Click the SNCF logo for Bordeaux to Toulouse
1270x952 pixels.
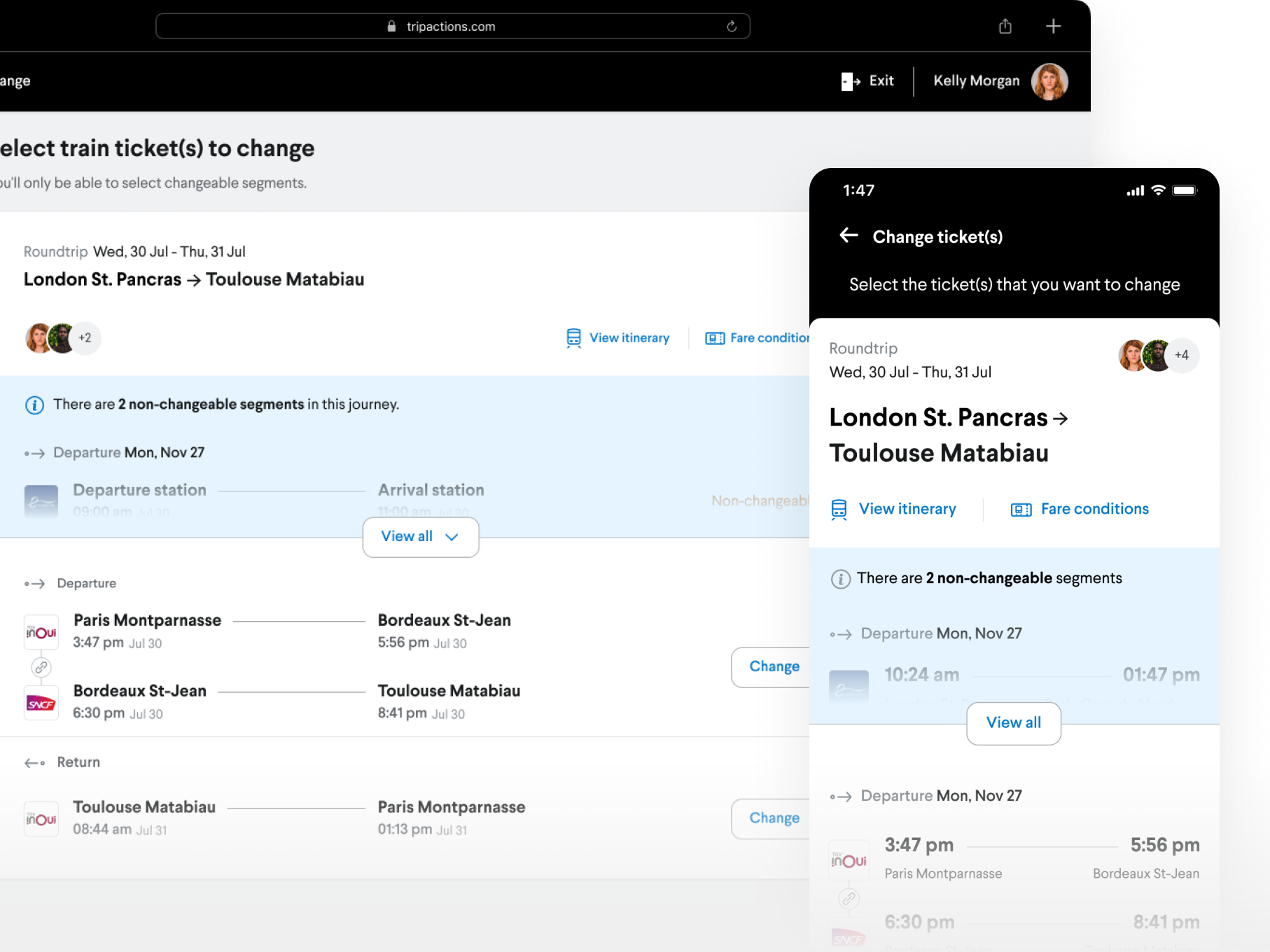pyautogui.click(x=41, y=703)
